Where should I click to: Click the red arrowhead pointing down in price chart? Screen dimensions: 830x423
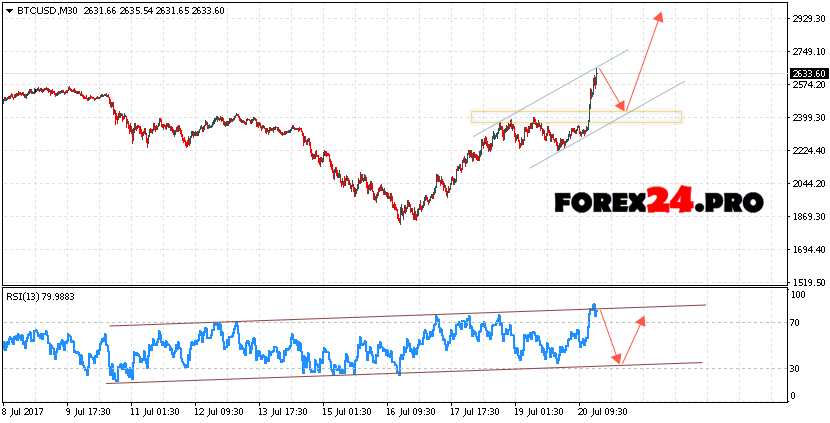pos(622,107)
